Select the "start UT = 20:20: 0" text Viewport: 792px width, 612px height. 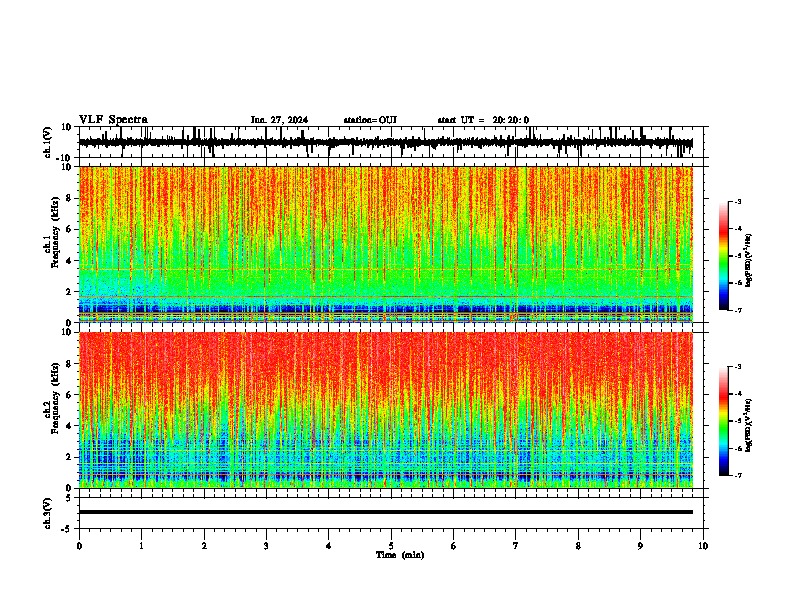point(483,120)
